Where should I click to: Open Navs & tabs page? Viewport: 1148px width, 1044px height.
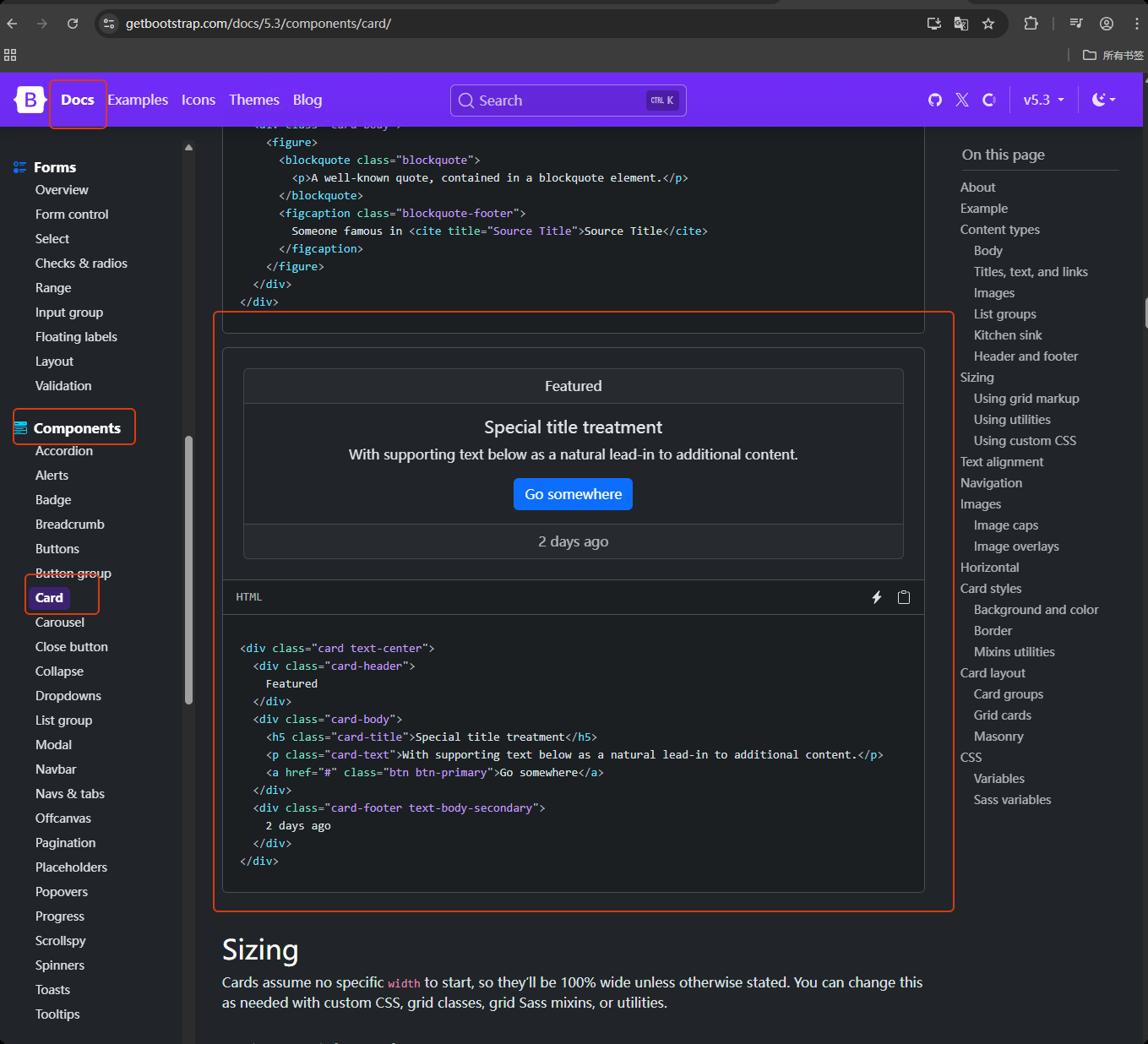point(70,794)
